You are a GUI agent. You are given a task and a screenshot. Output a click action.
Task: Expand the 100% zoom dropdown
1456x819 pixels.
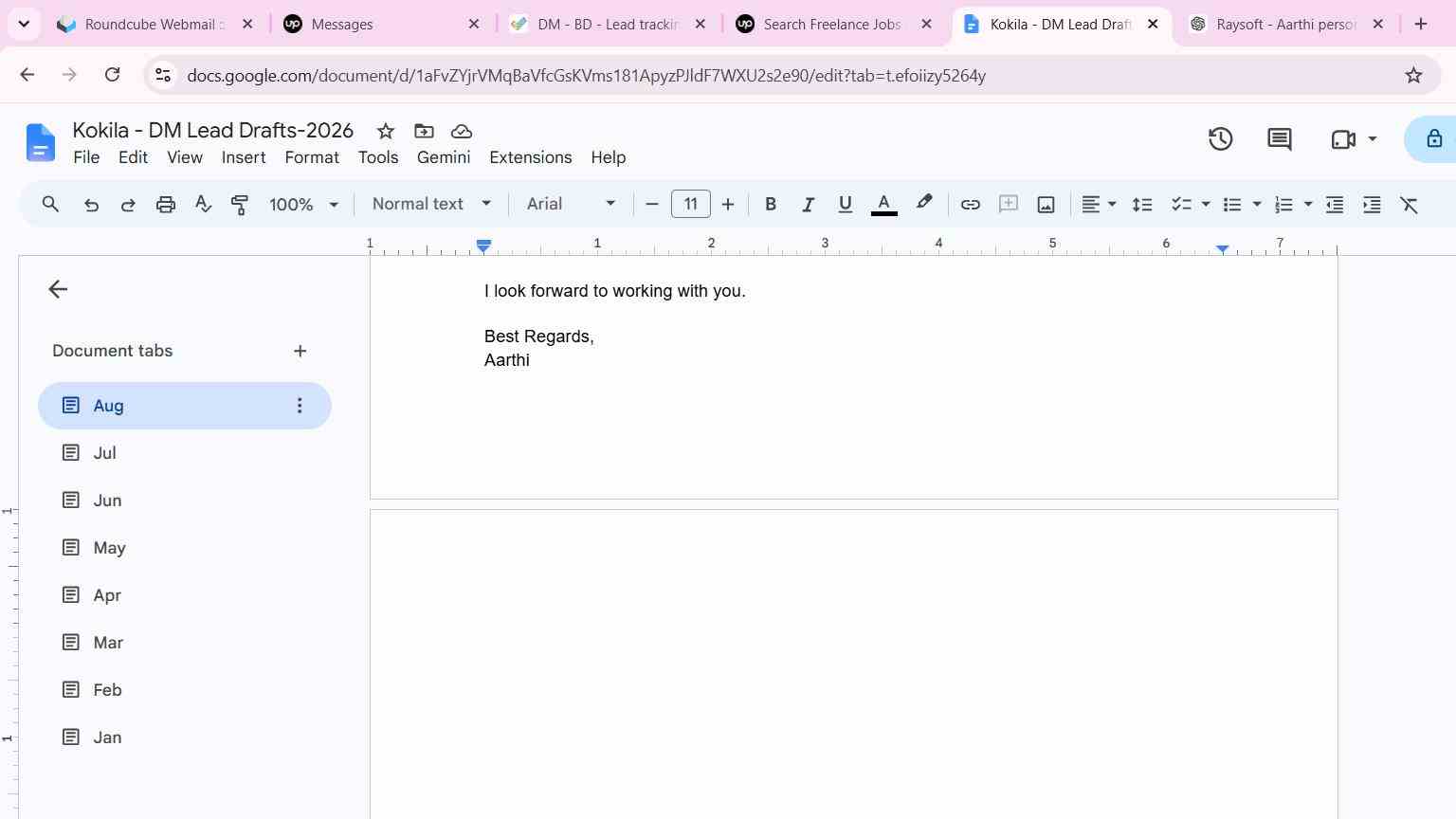303,205
